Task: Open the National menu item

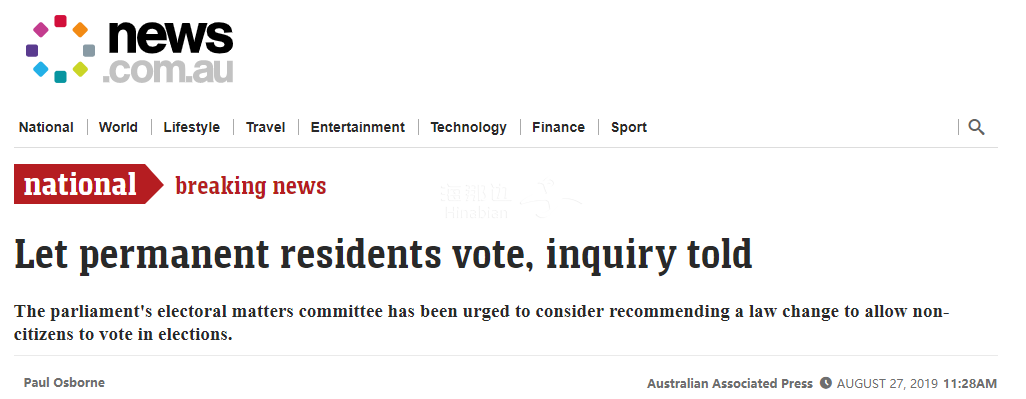Action: pyautogui.click(x=46, y=128)
